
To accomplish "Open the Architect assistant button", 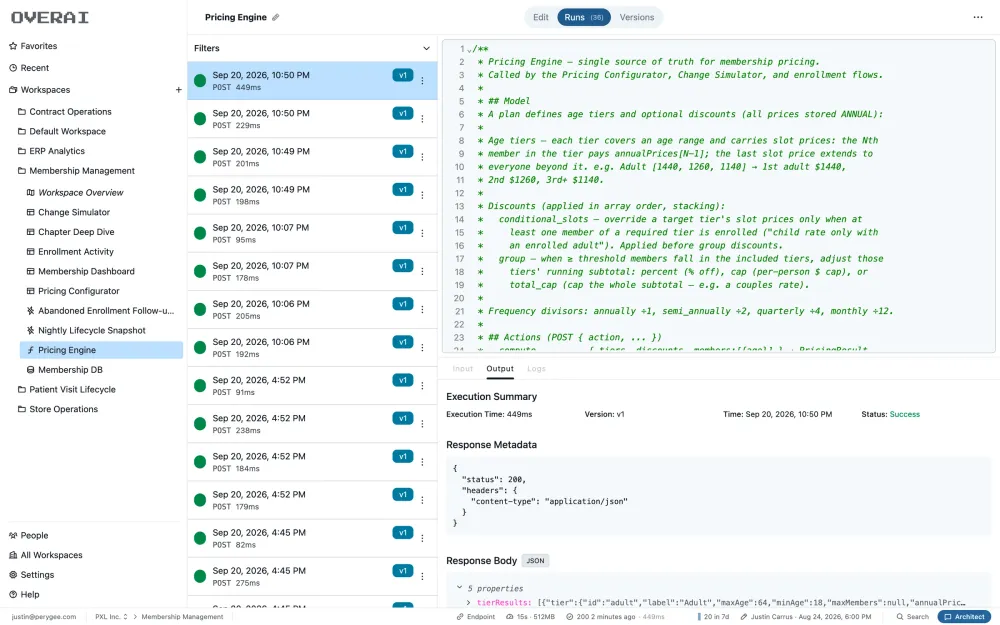I will pos(964,617).
